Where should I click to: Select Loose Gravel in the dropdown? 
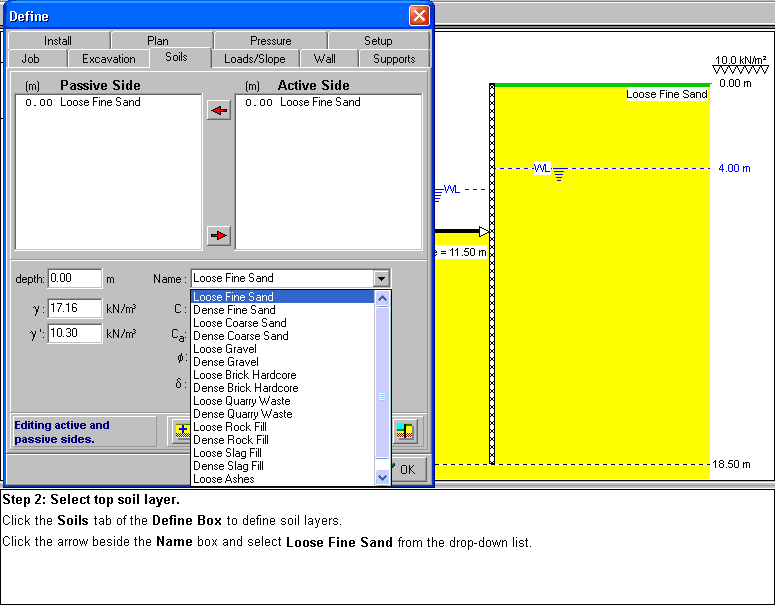[x=224, y=349]
